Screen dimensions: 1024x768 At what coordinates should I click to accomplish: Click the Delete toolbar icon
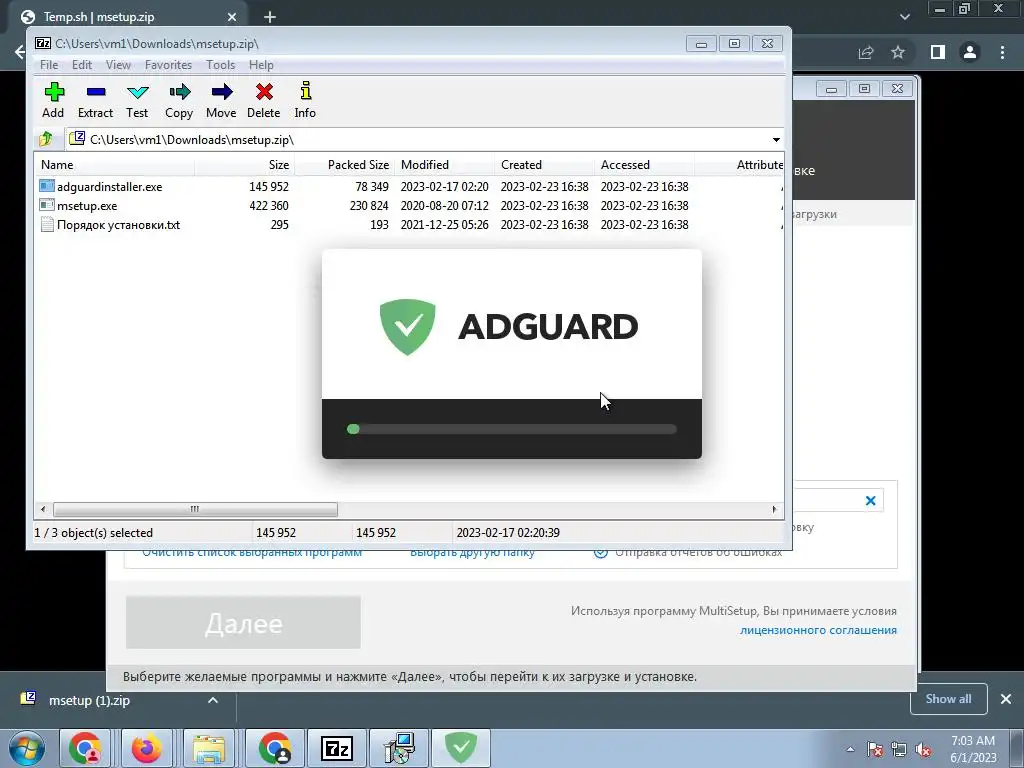coord(264,92)
